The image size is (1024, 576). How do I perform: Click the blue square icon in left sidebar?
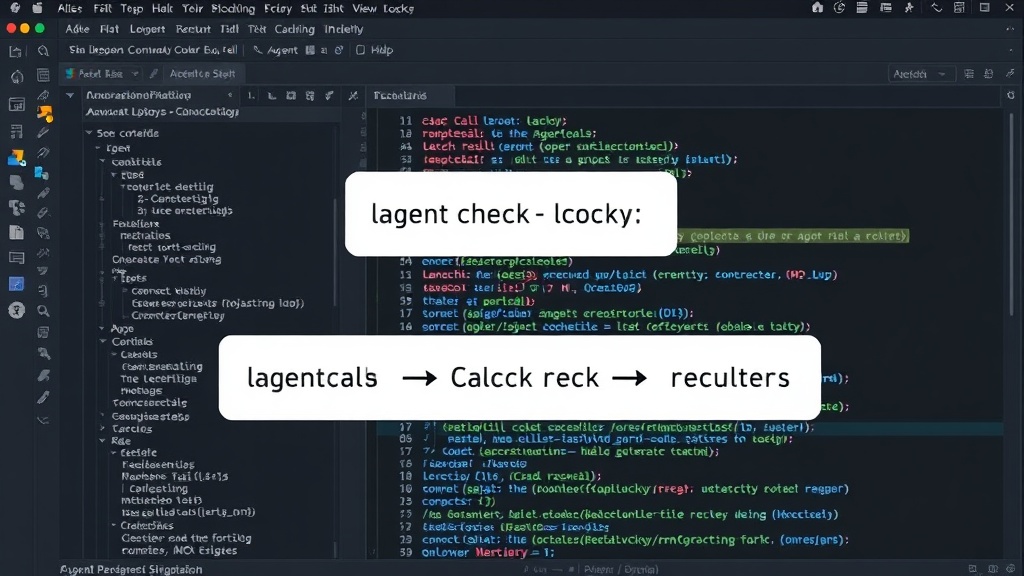(16, 284)
